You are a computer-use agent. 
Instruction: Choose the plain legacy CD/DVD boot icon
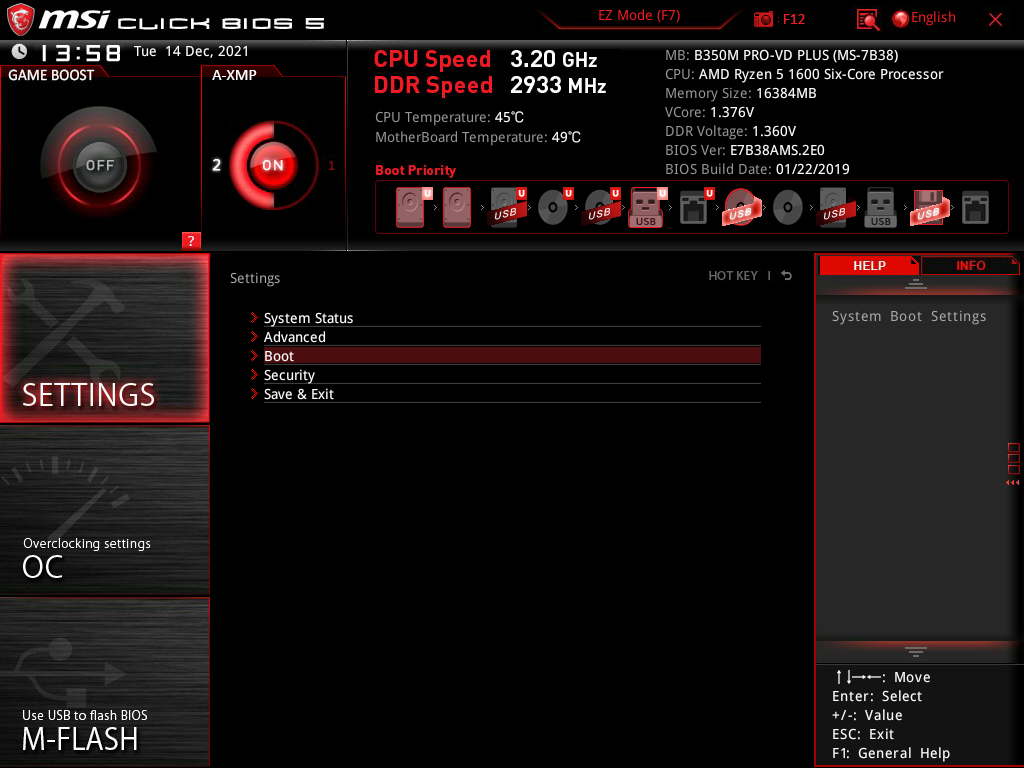tap(788, 208)
